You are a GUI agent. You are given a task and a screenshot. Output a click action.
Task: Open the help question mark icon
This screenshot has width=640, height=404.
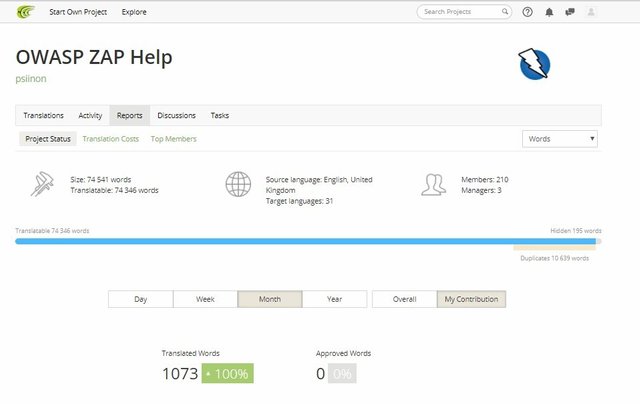tap(528, 12)
